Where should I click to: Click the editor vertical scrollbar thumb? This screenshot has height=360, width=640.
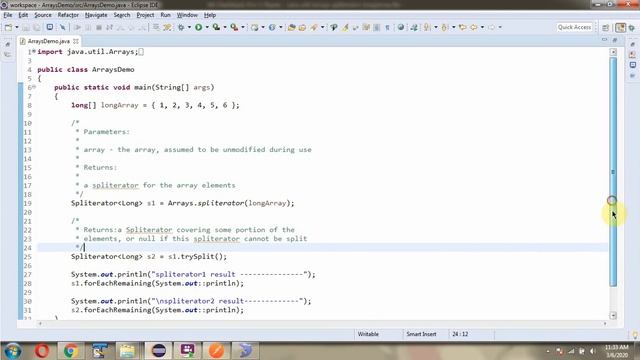point(613,171)
